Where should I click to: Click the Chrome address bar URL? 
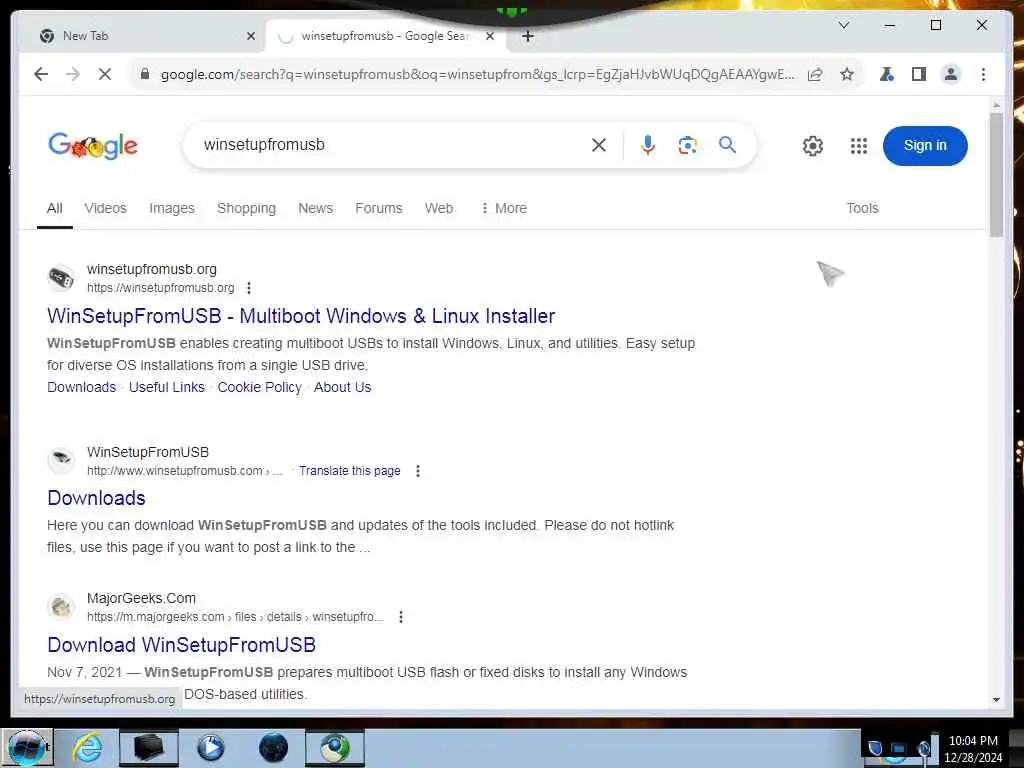tap(477, 74)
